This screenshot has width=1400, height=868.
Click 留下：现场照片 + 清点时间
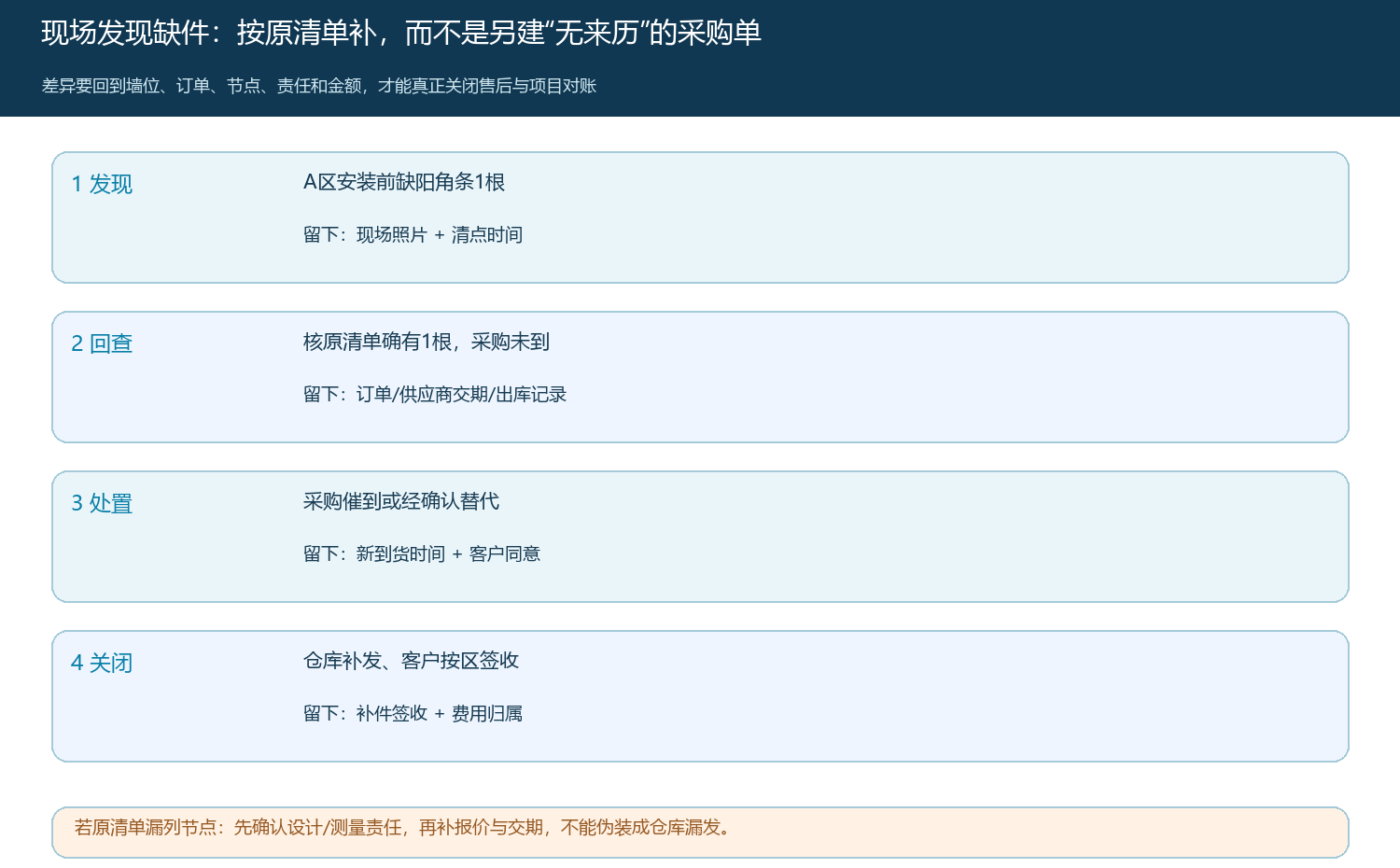coord(413,234)
